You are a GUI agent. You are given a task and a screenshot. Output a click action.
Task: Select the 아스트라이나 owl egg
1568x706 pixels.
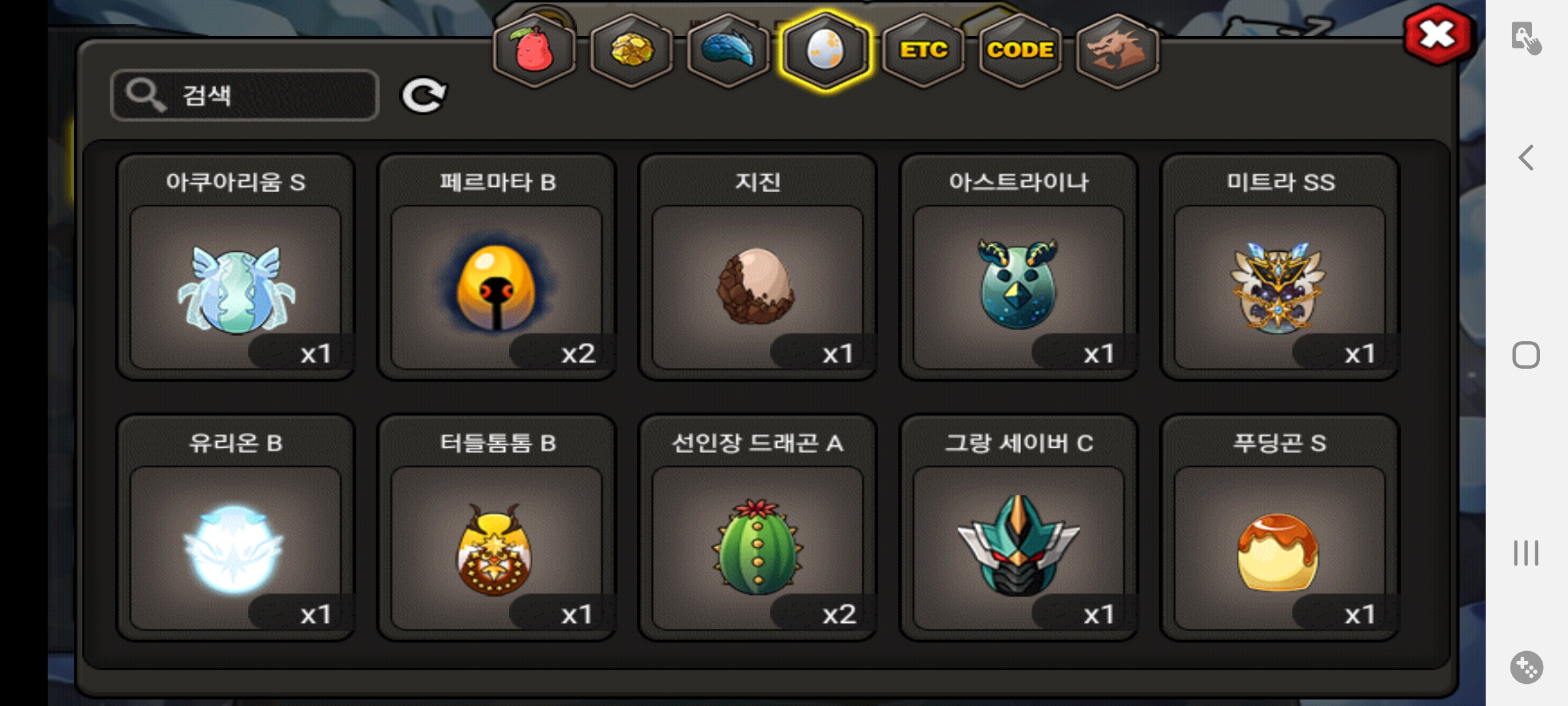[x=1019, y=267]
